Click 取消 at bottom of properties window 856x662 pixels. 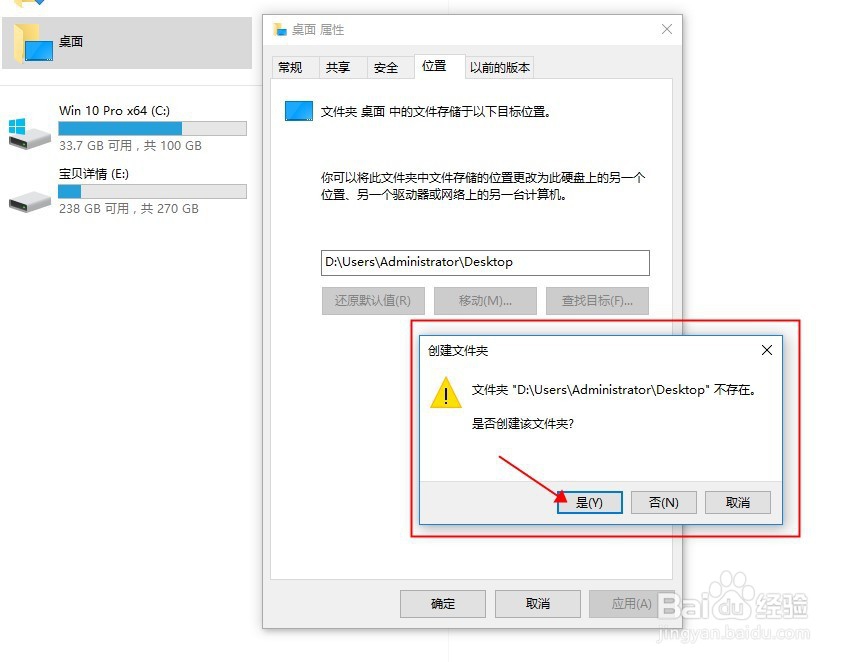click(x=538, y=604)
